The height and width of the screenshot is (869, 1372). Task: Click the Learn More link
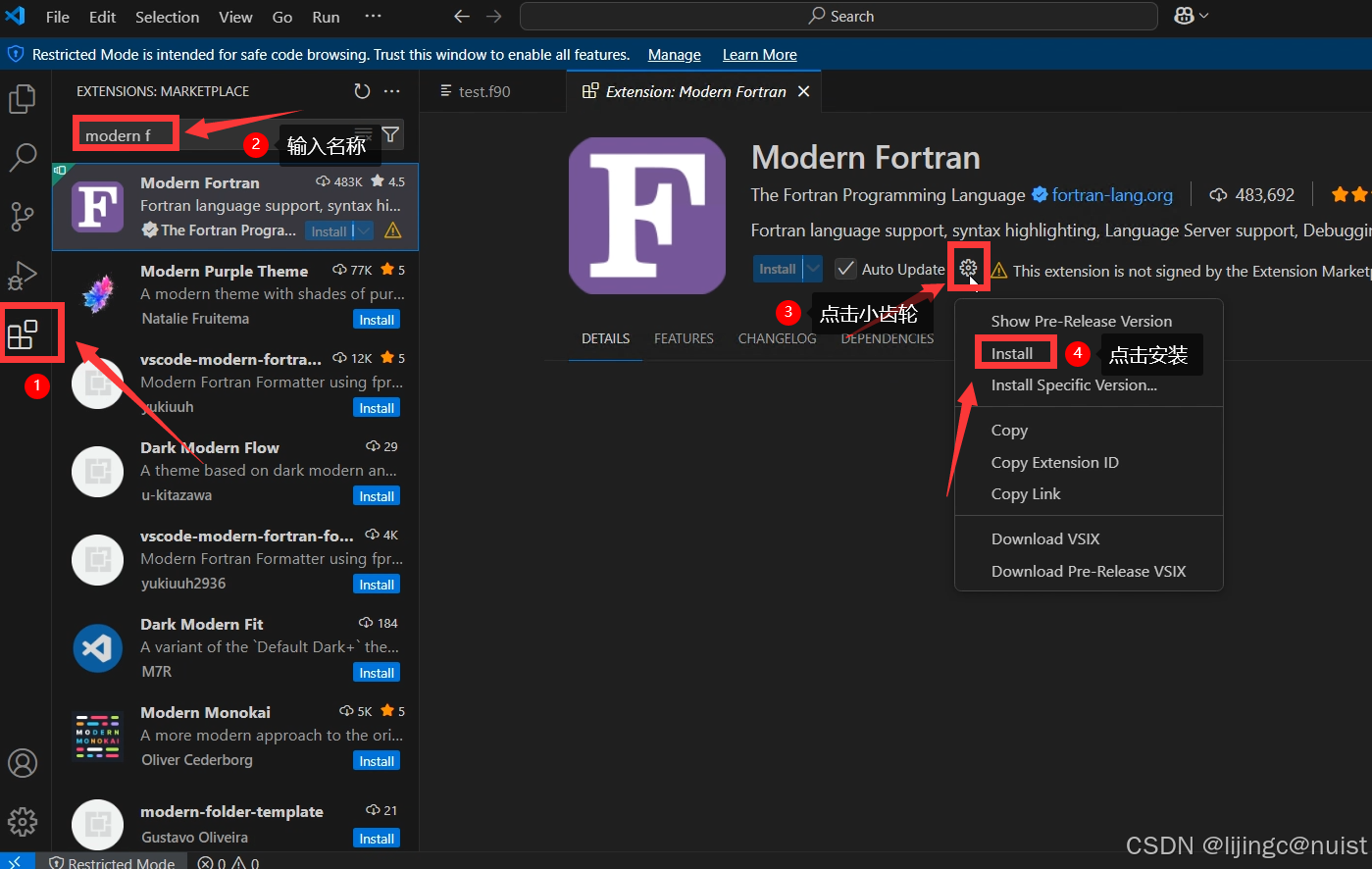760,55
